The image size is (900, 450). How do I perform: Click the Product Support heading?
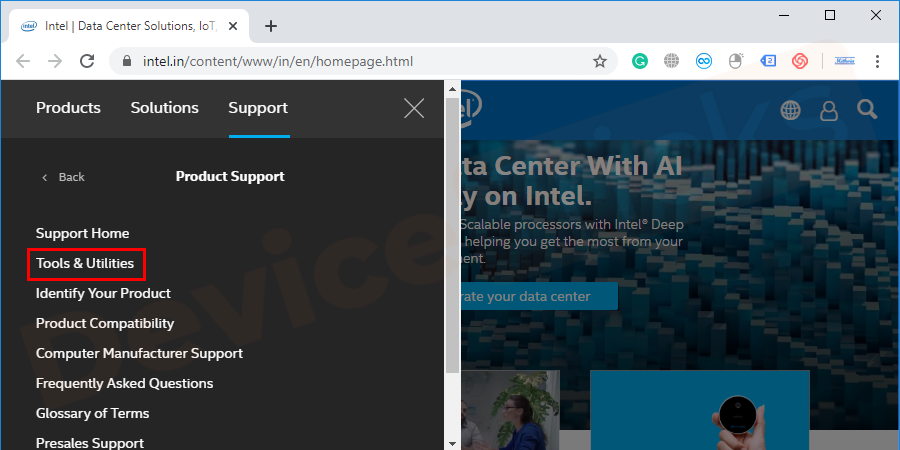(230, 177)
